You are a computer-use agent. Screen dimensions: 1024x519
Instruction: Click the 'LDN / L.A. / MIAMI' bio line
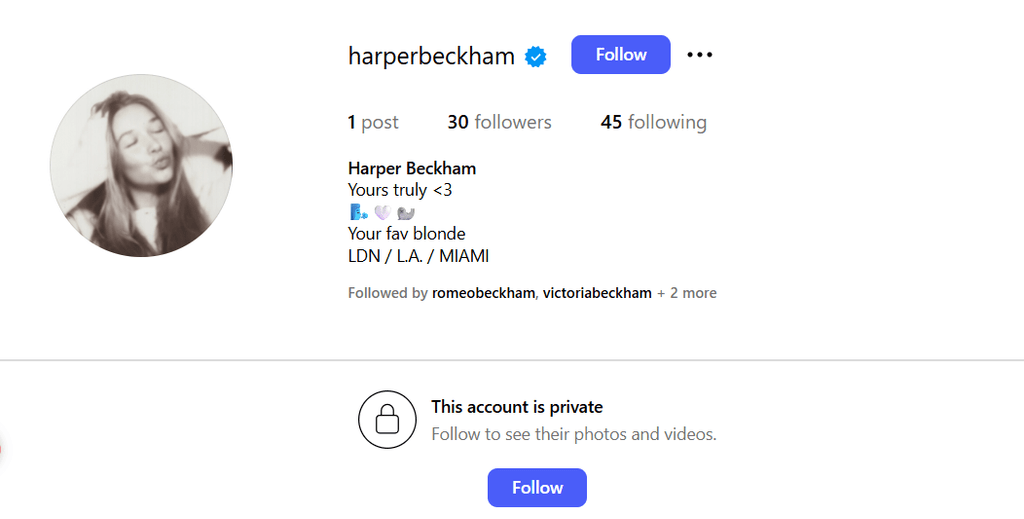(x=418, y=256)
